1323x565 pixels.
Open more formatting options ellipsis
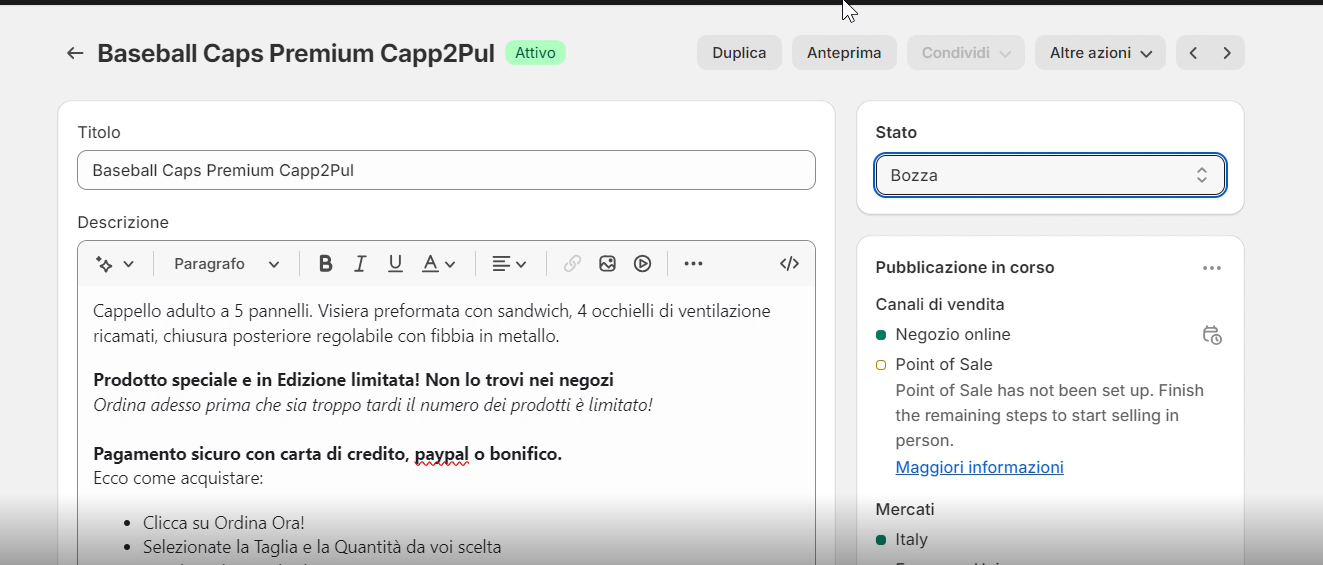pos(693,264)
